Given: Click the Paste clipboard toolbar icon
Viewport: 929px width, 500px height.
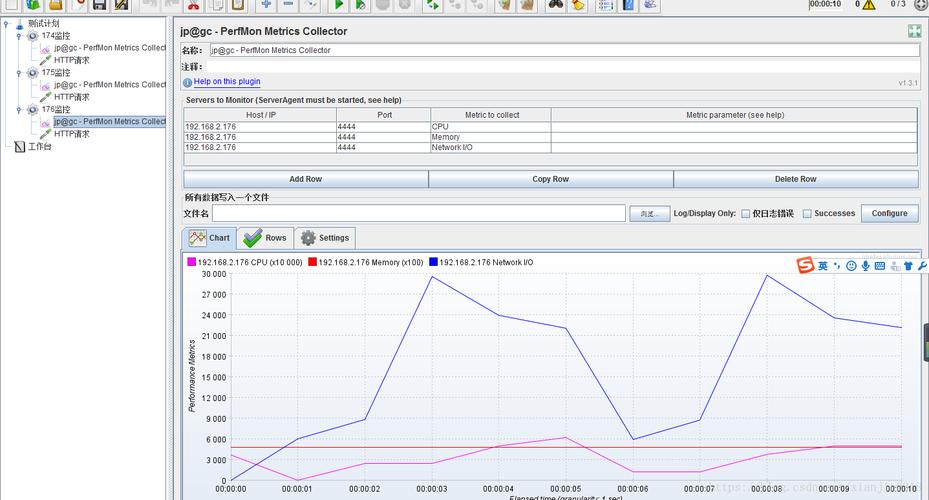Looking at the screenshot, I should 238,5.
